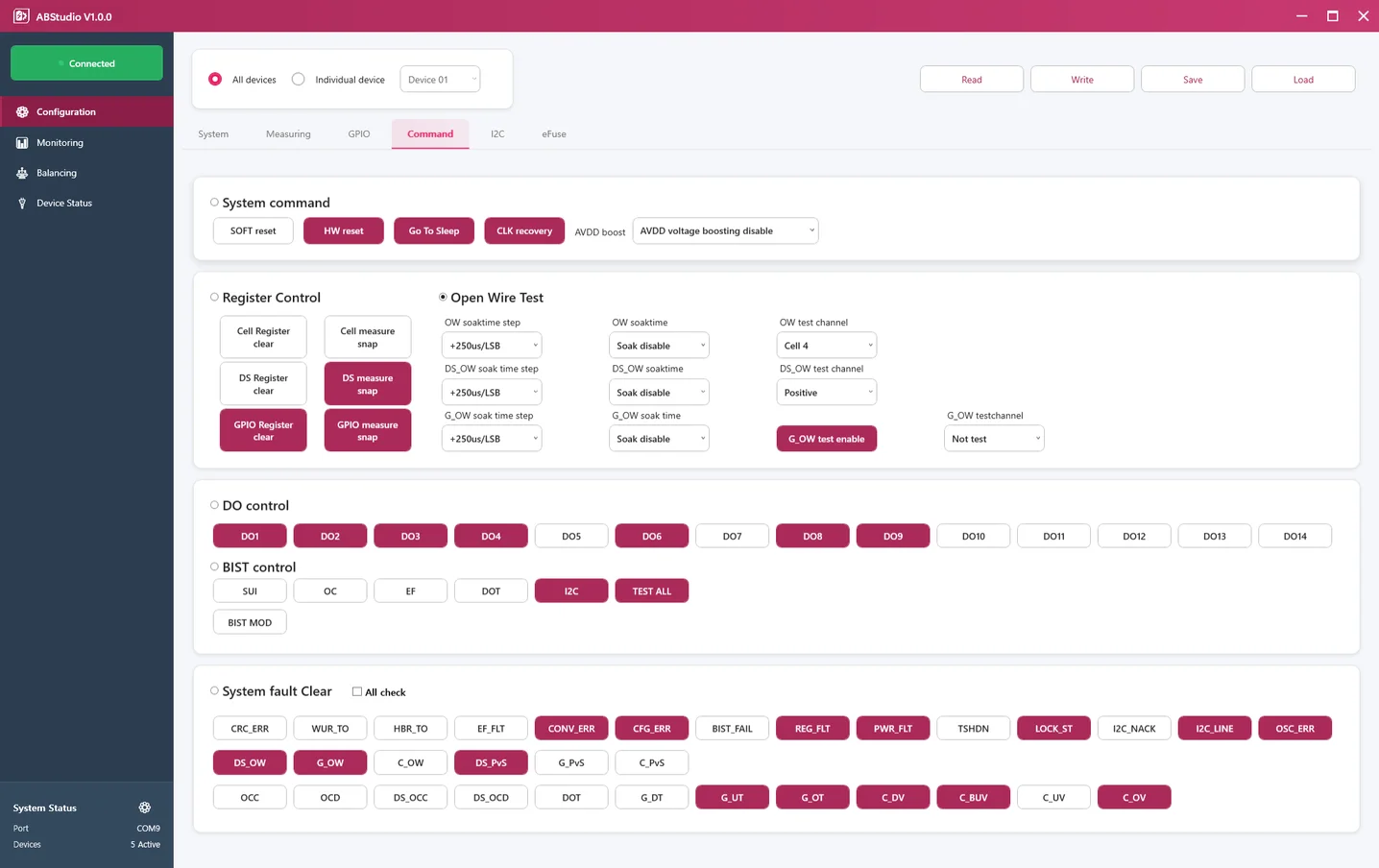This screenshot has height=868, width=1379.
Task: Open the eFuse tab
Action: click(x=553, y=134)
